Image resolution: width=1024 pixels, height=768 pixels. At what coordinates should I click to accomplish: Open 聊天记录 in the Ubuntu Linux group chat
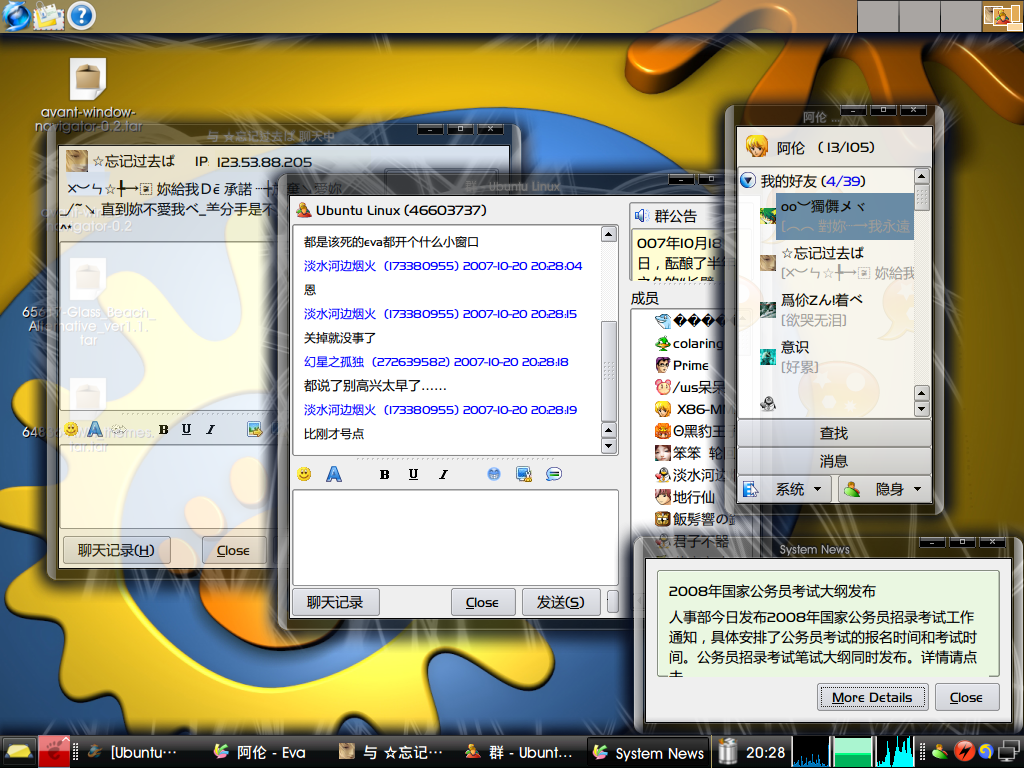335,602
